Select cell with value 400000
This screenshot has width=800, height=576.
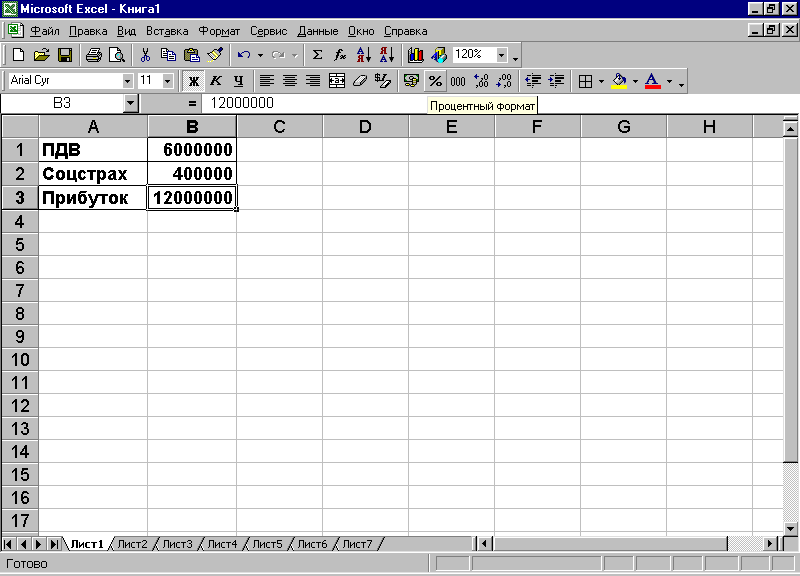(x=192, y=173)
